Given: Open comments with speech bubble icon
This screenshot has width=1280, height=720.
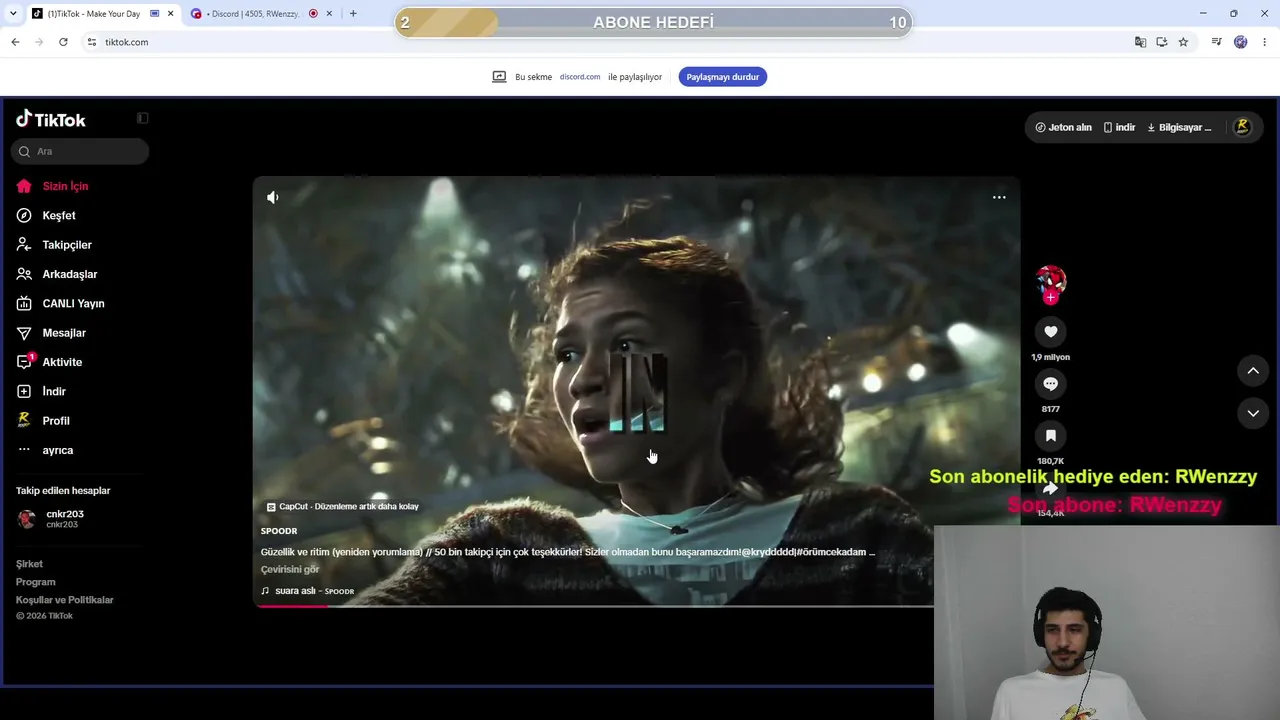Looking at the screenshot, I should point(1050,384).
